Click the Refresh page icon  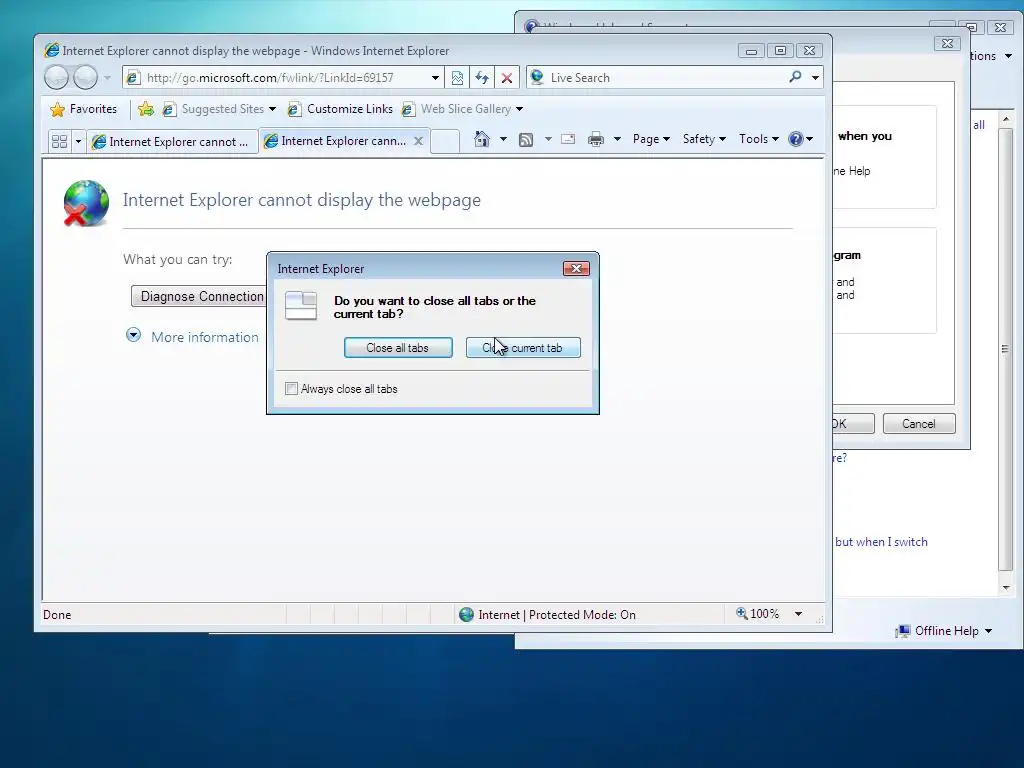point(482,78)
